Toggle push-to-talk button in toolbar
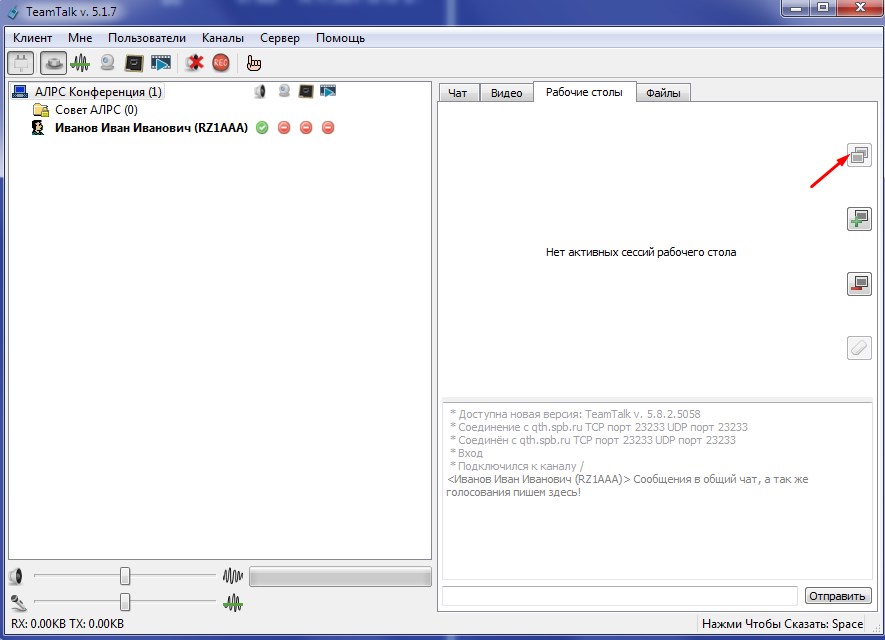 click(x=53, y=63)
